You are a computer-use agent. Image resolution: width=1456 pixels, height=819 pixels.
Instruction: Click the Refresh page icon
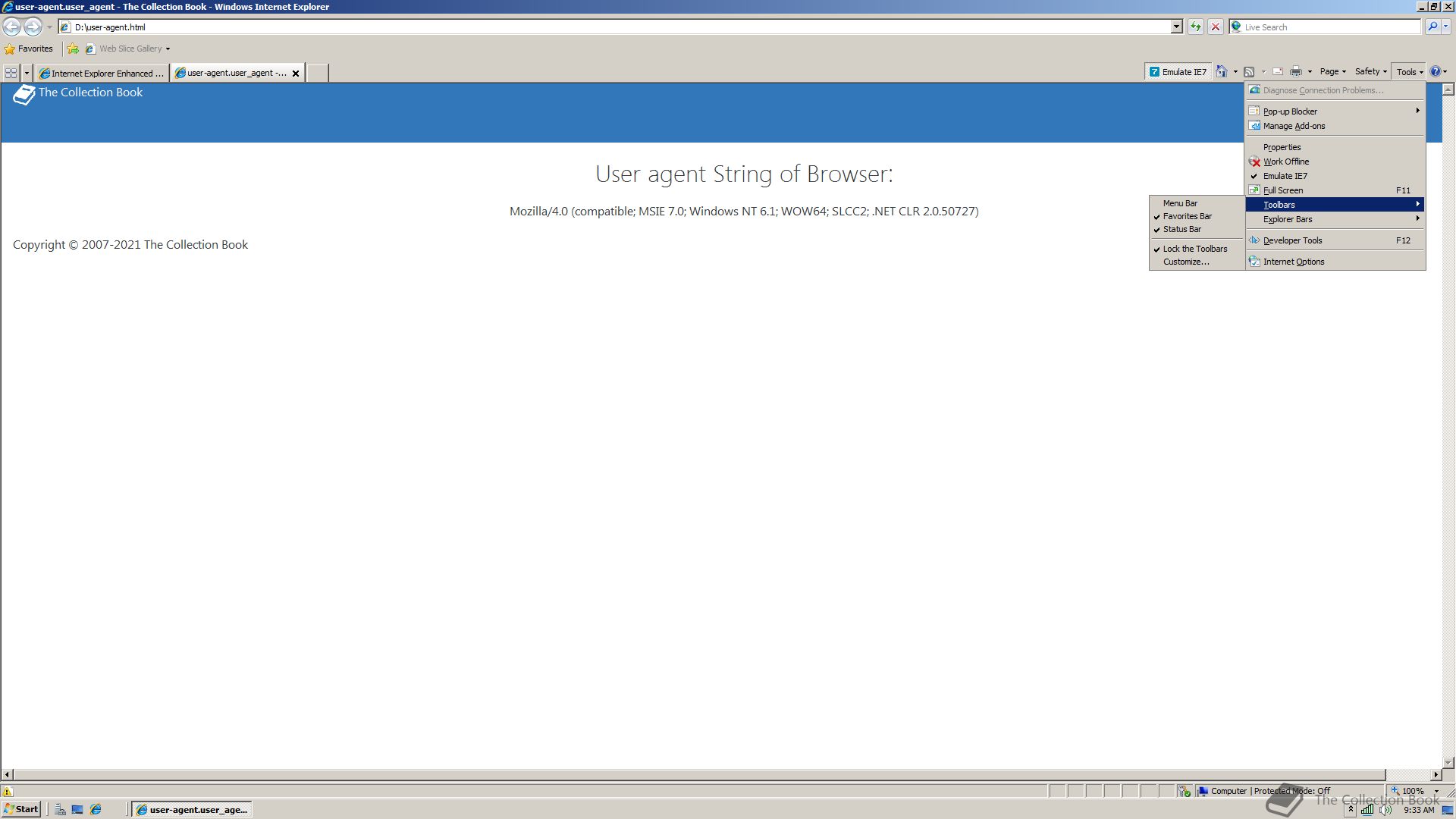(1196, 27)
